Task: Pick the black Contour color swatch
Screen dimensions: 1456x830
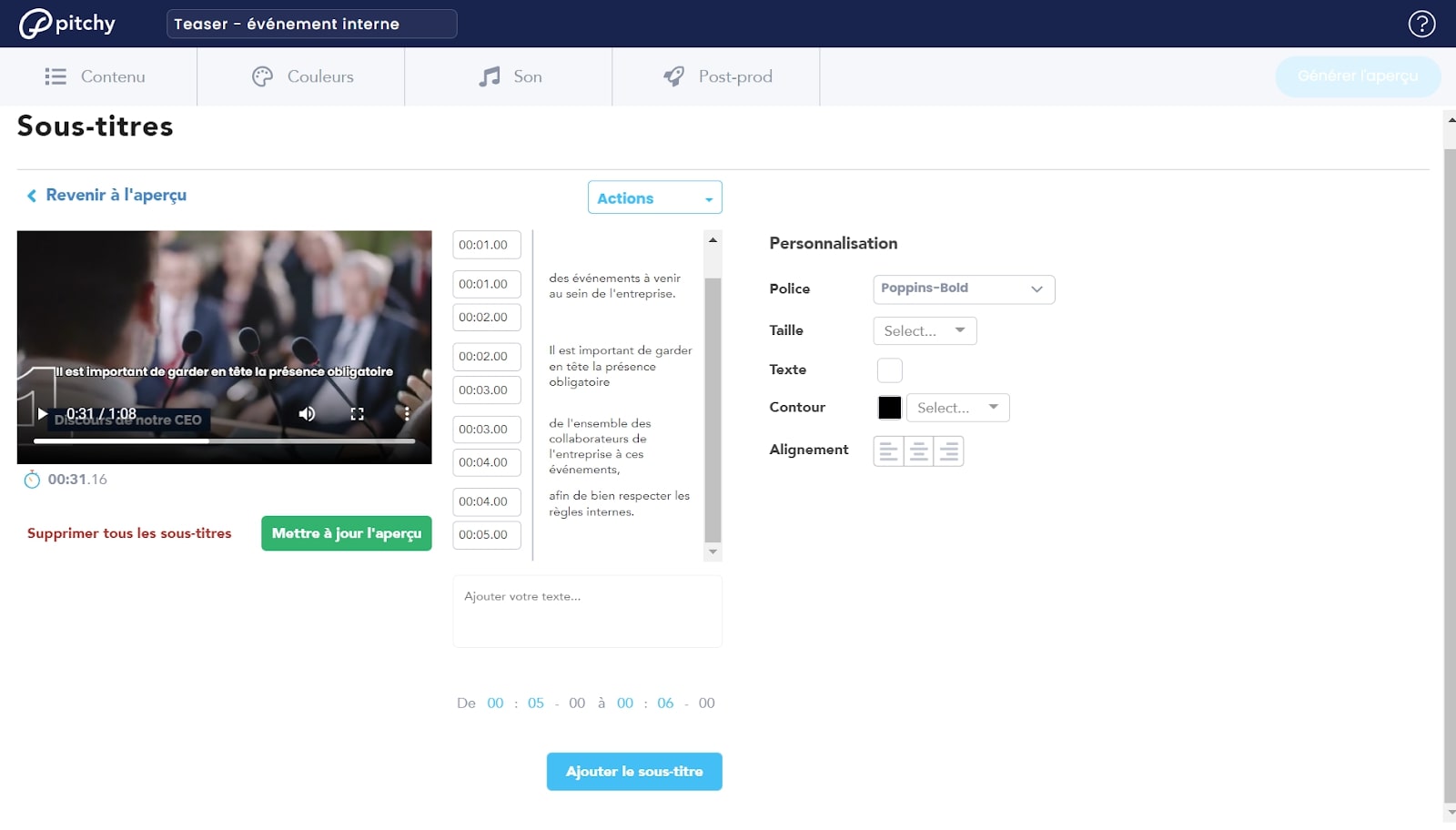Action: pos(889,408)
